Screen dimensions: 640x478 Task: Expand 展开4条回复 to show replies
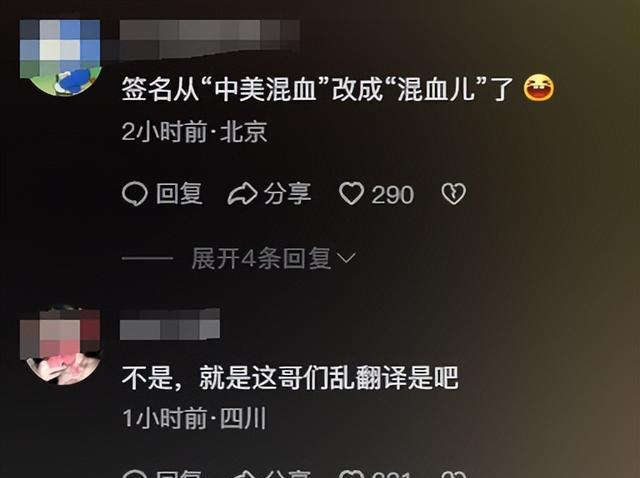tap(274, 258)
